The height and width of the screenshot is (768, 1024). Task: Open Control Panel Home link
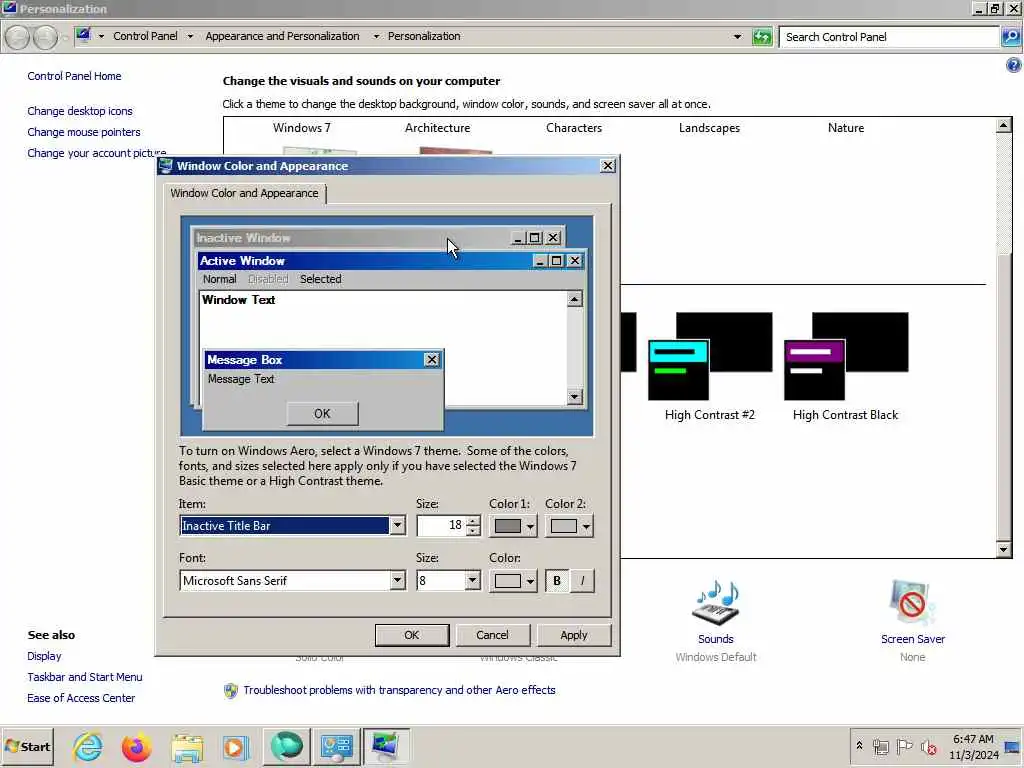click(x=74, y=76)
